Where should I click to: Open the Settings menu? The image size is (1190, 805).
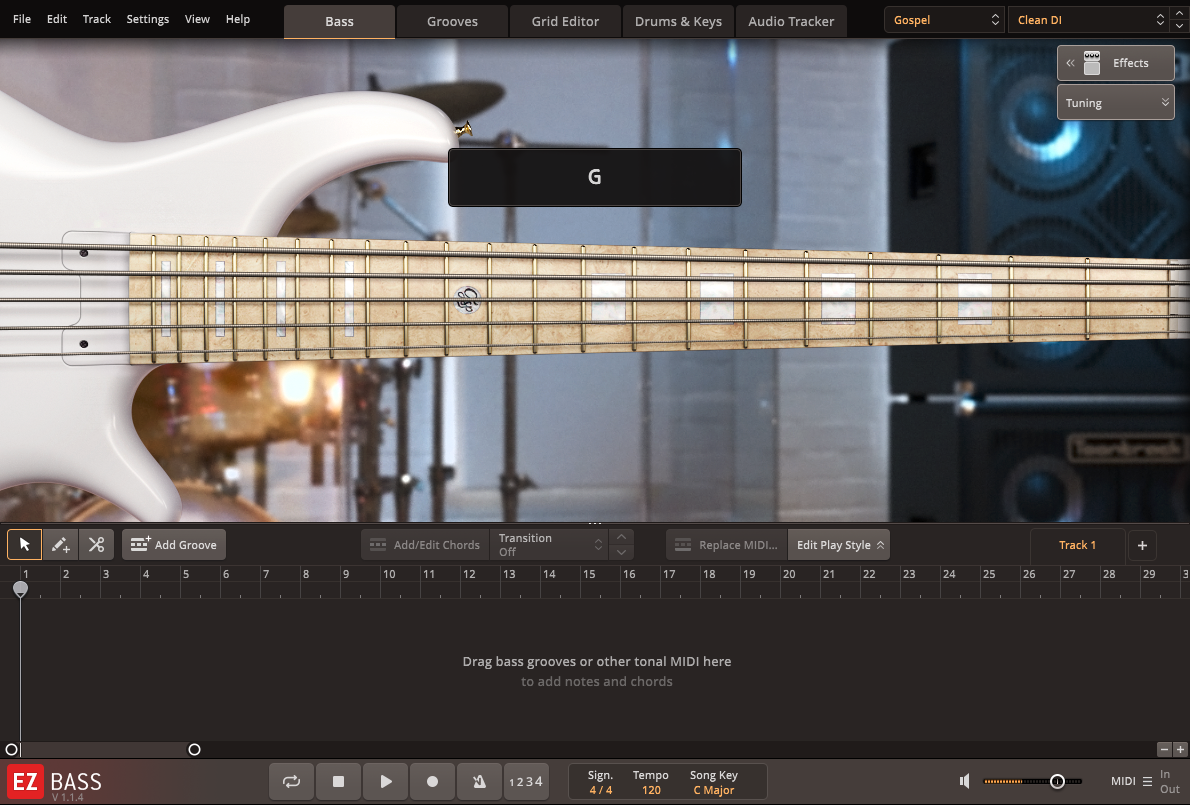tap(148, 19)
